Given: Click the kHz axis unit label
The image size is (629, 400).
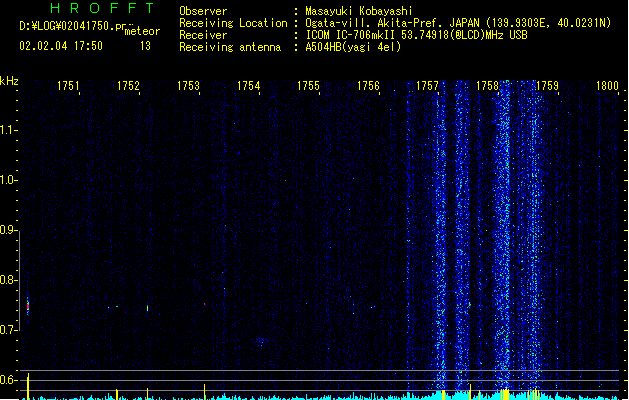Looking at the screenshot, I should 9,81.
